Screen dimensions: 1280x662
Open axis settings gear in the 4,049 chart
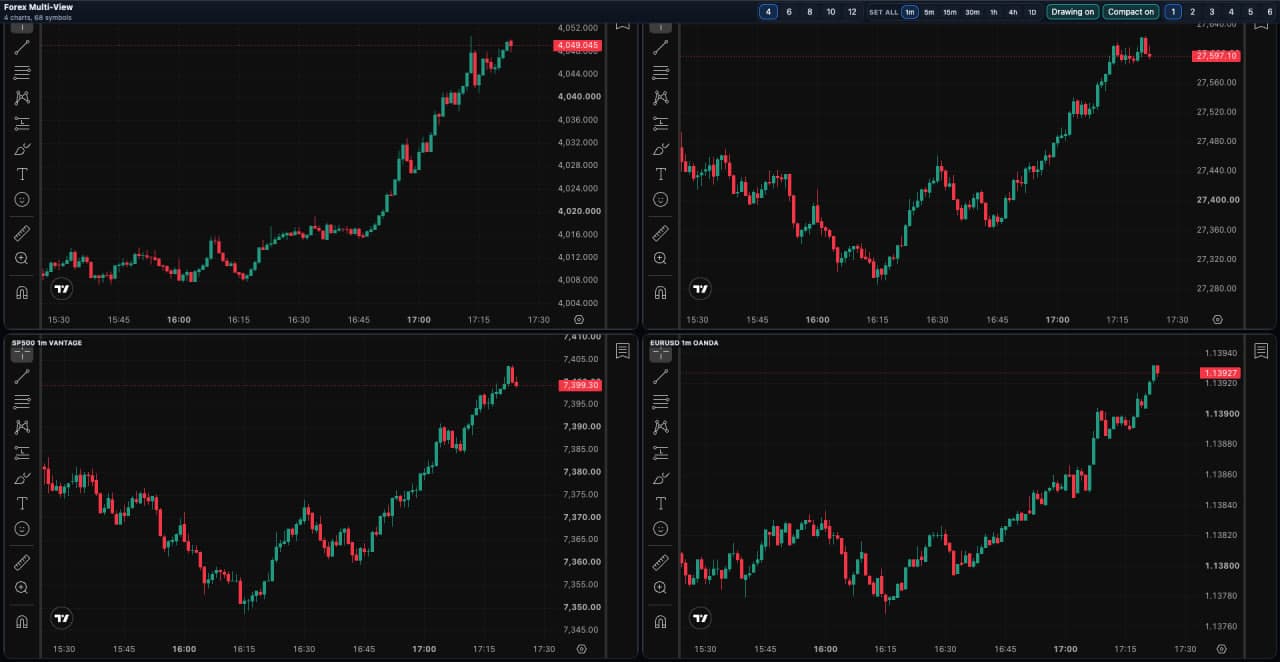point(579,320)
